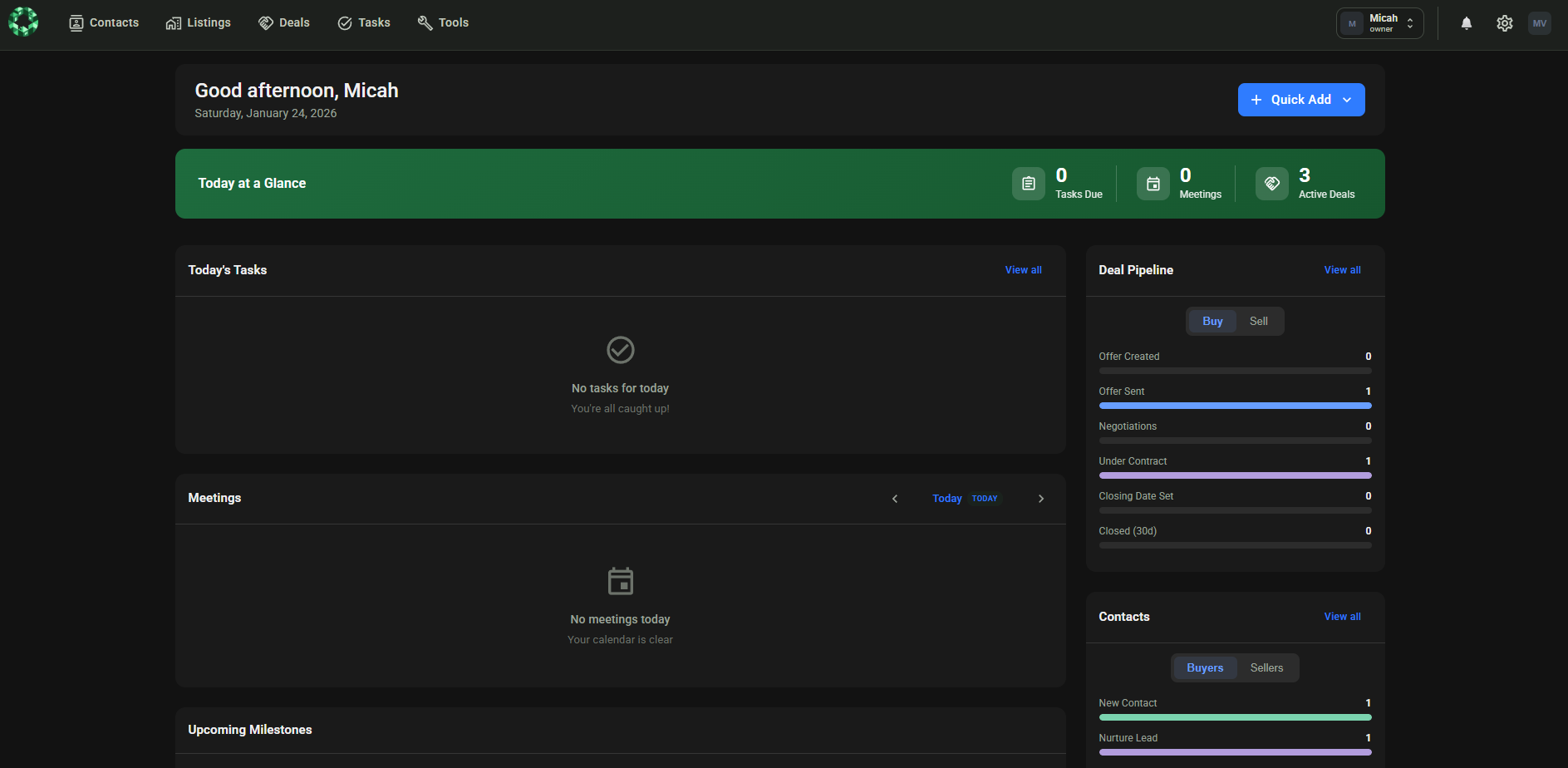Open settings via the gear icon
The image size is (1568, 768).
(x=1504, y=22)
